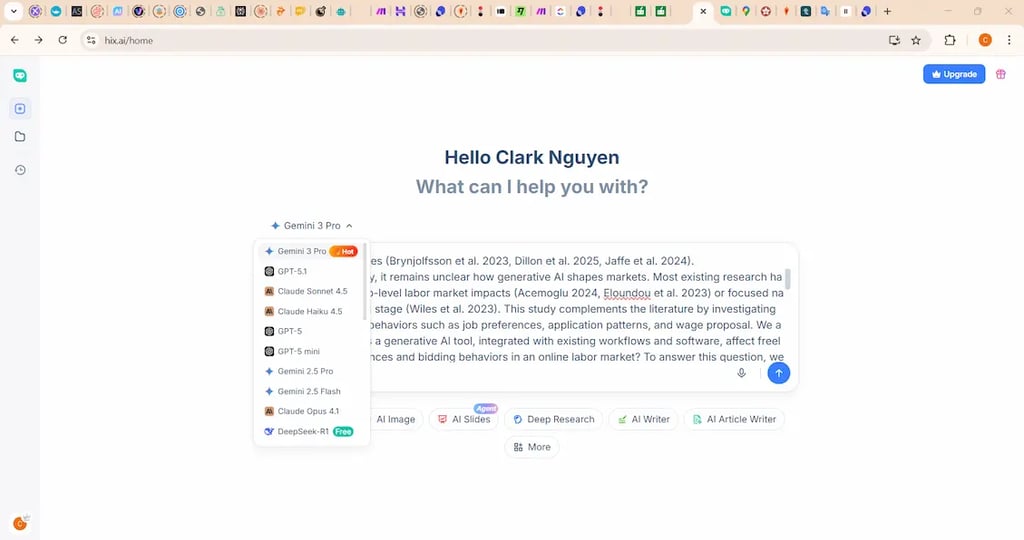Open tab search dropdown arrow
Screen dimensions: 1024x540
point(14,11)
